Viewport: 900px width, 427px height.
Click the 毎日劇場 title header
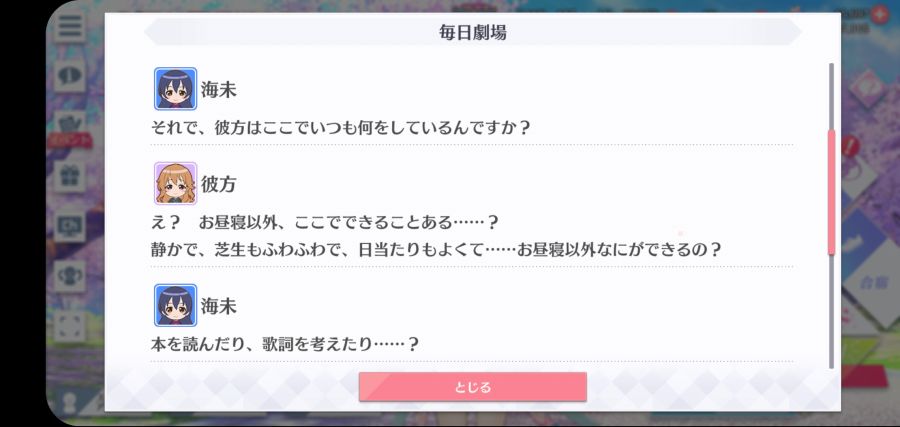pyautogui.click(x=472, y=32)
